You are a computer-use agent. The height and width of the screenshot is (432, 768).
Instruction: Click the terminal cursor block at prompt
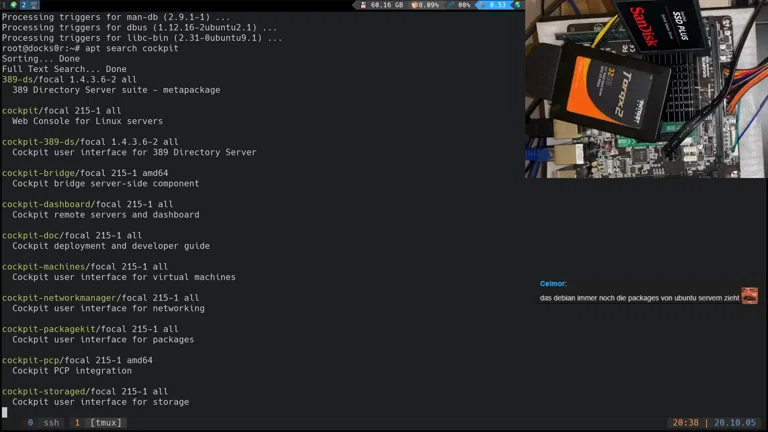click(x=4, y=412)
